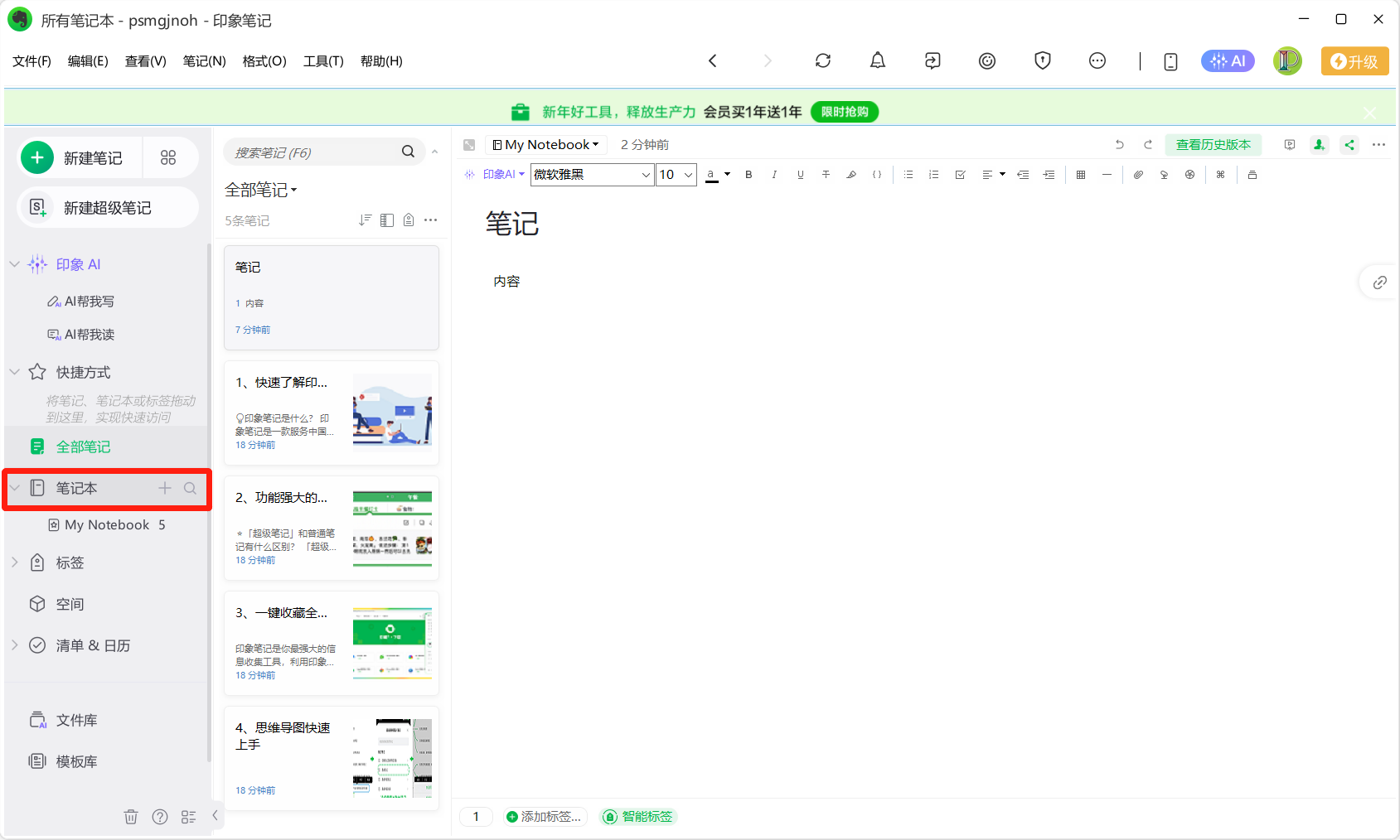The width and height of the screenshot is (1400, 840).
Task: Toggle italic formatting
Action: point(774,175)
